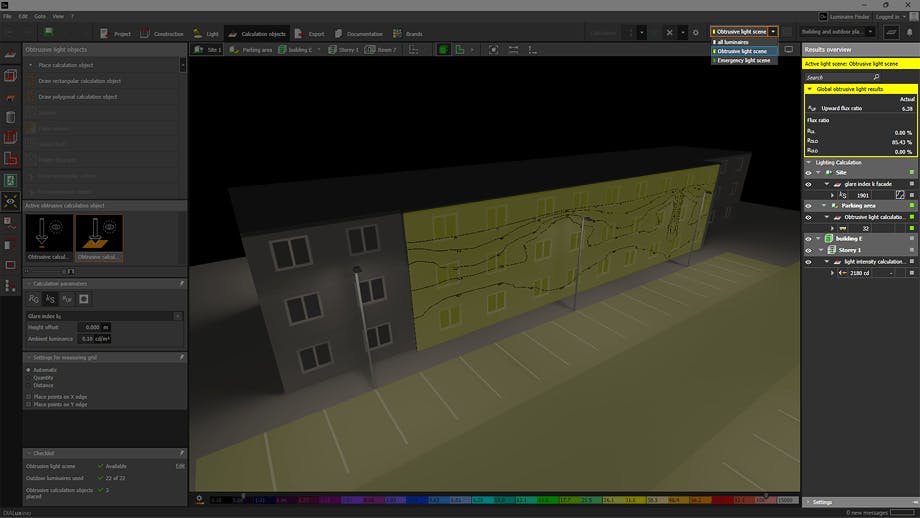Collapse the Checklist section
The width and height of the screenshot is (920, 518).
29,453
